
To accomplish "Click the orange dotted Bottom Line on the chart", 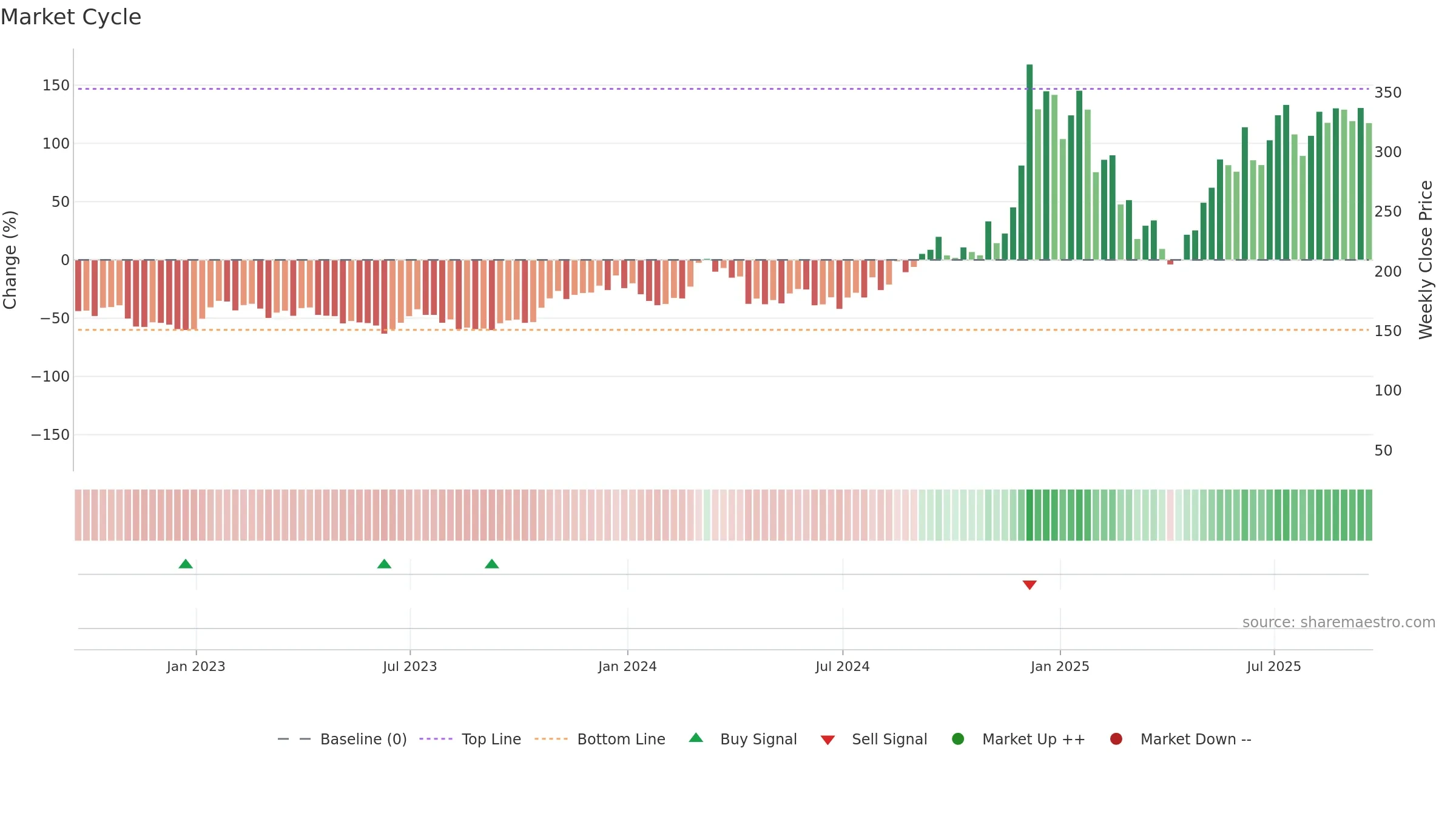I will click(x=723, y=330).
